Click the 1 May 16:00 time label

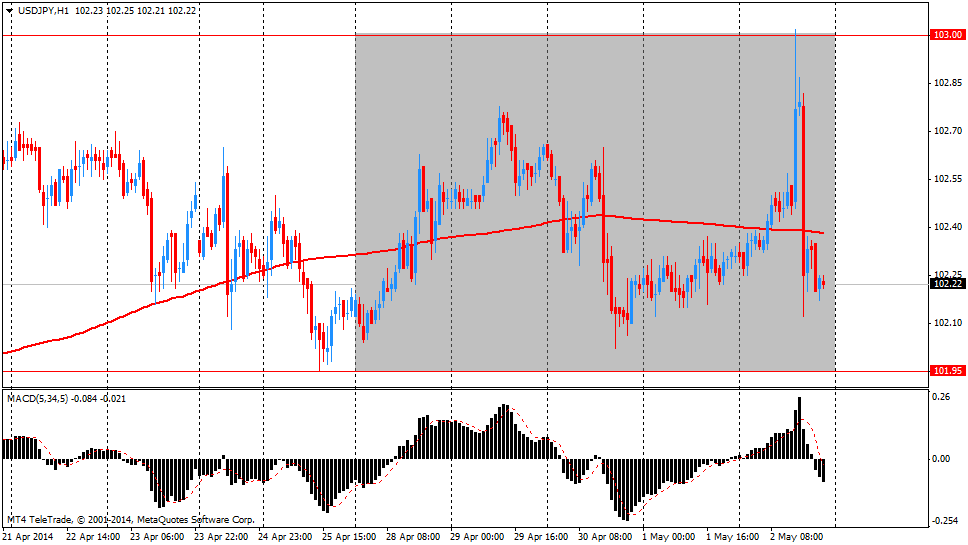732,536
